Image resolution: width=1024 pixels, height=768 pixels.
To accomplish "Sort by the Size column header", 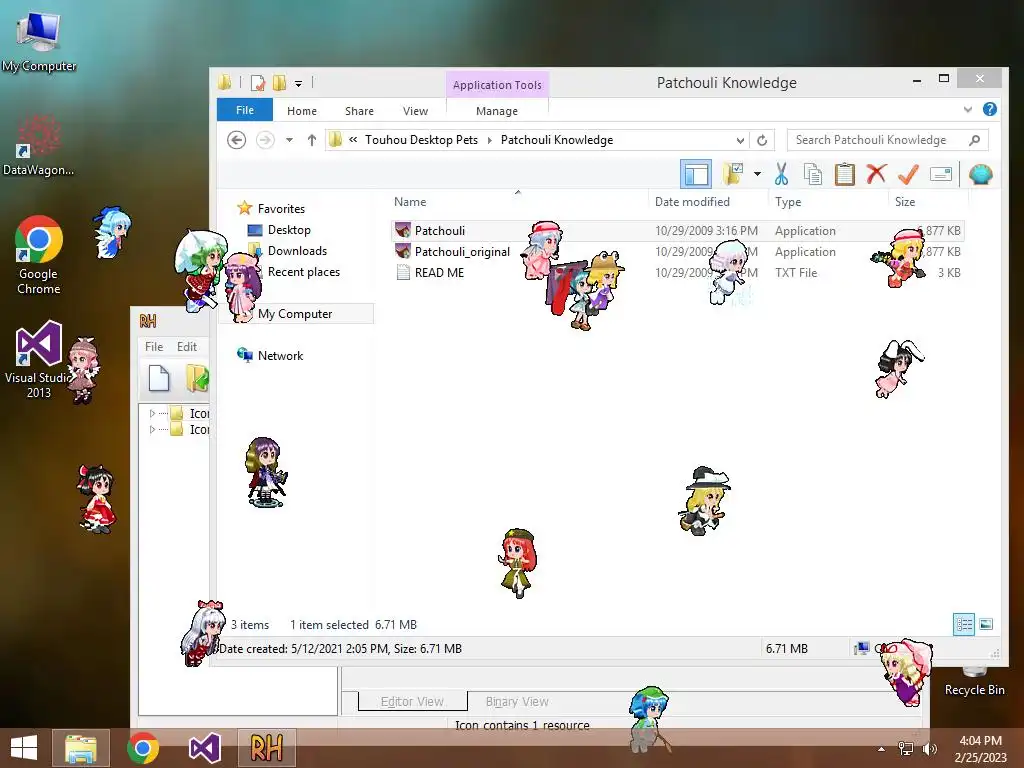I will (904, 202).
